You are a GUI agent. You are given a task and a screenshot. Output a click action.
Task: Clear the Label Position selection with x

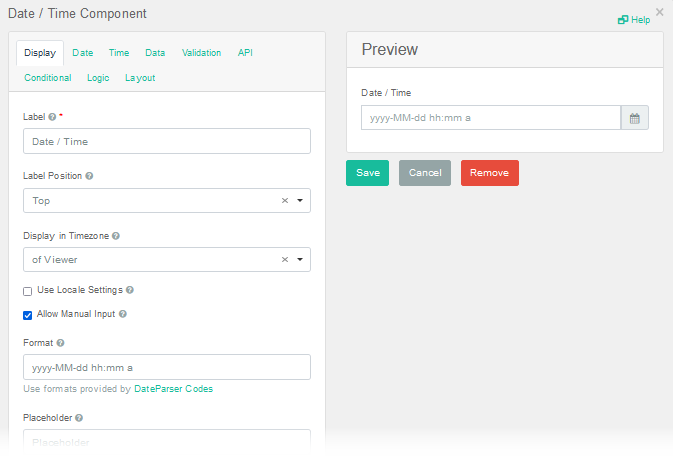pos(284,201)
